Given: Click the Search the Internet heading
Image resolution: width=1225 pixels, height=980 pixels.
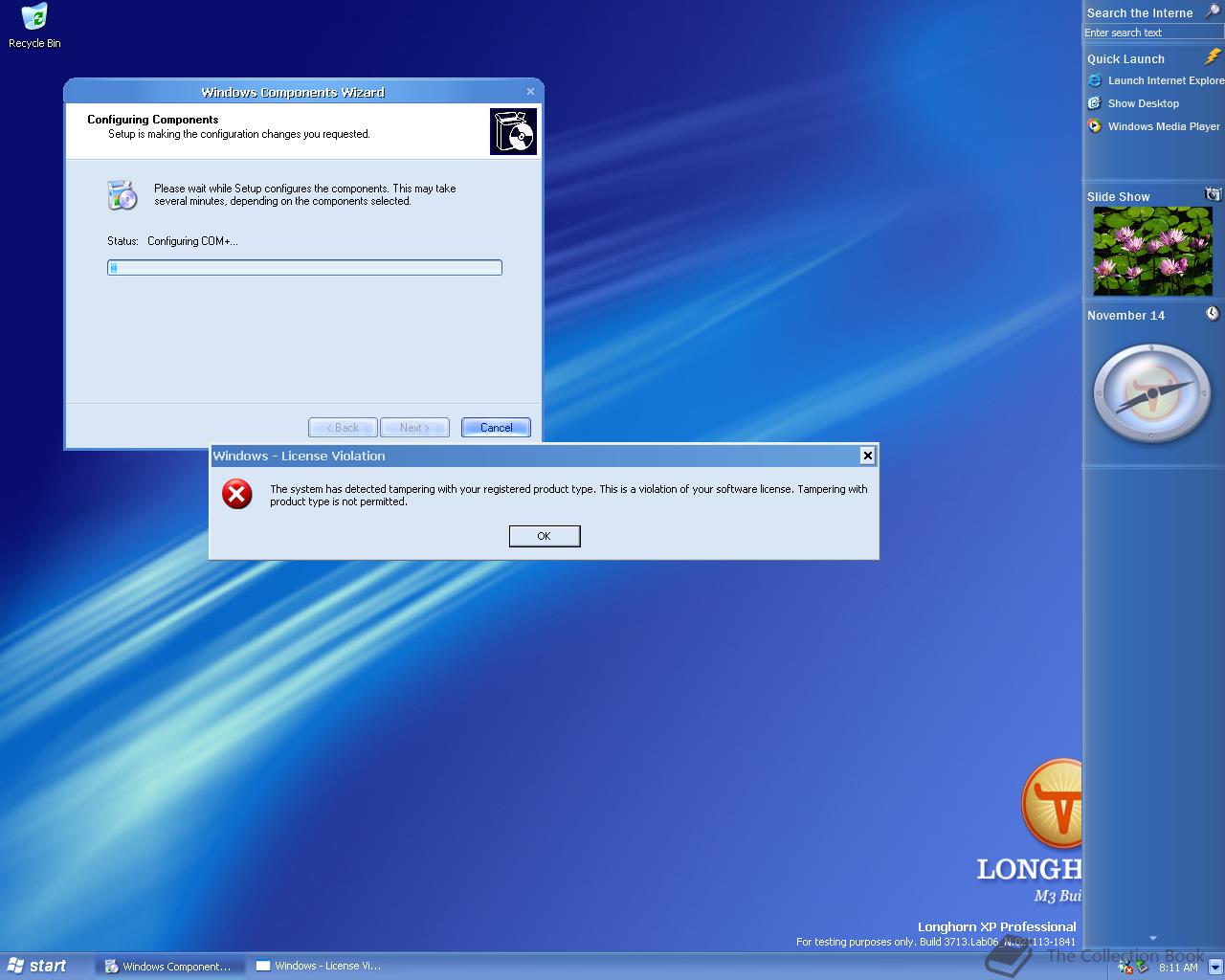Looking at the screenshot, I should click(x=1140, y=12).
